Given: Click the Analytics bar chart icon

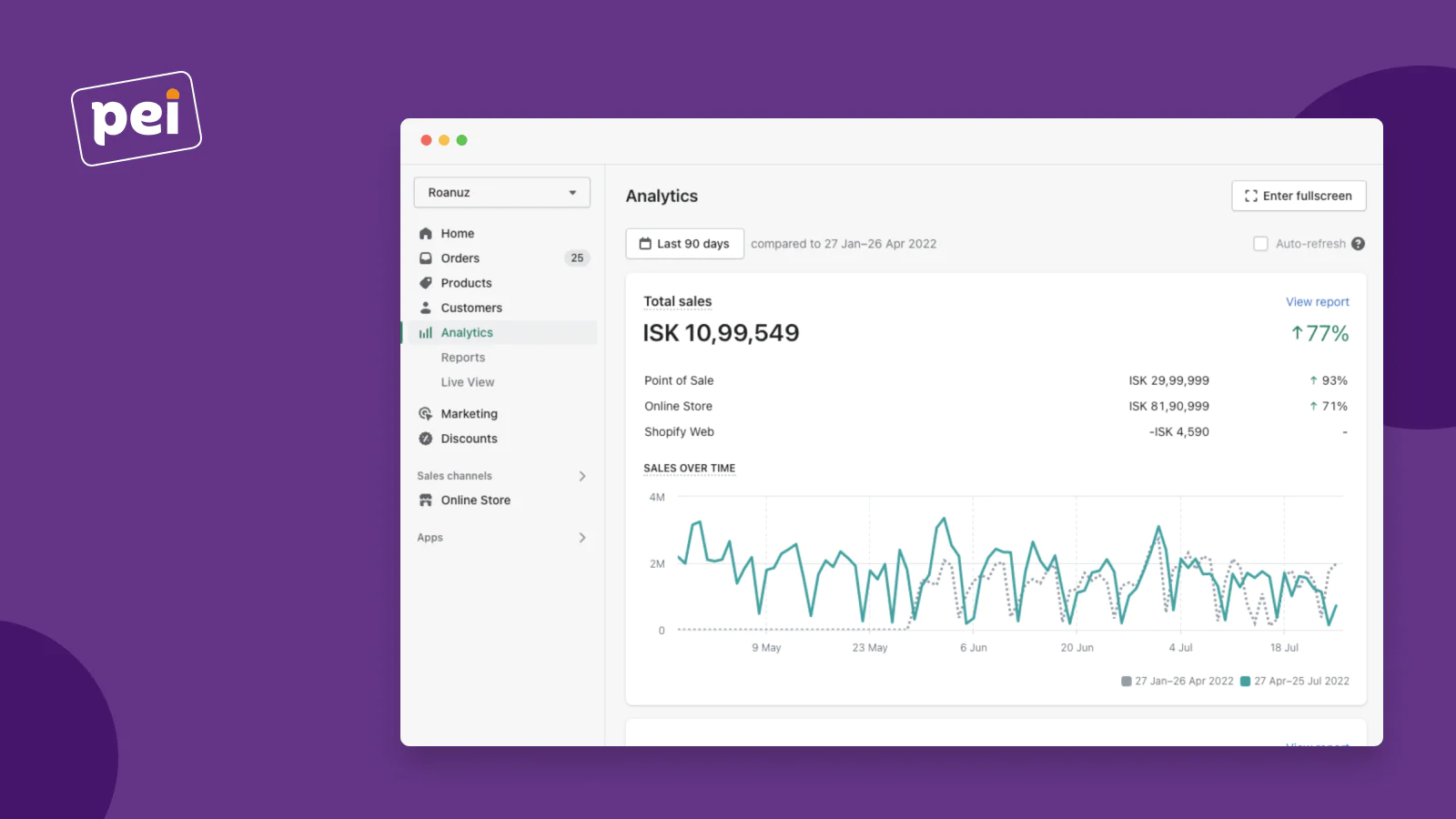Looking at the screenshot, I should pyautogui.click(x=425, y=333).
